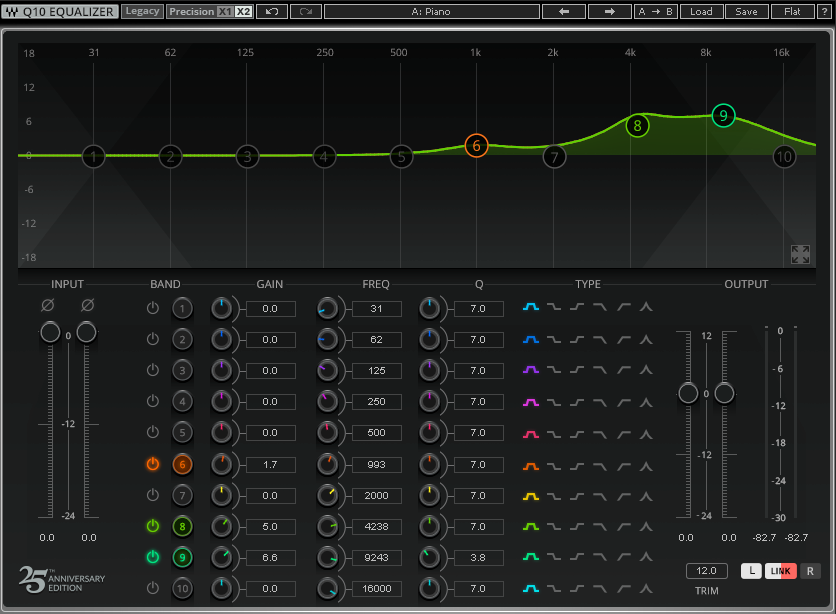Click band 1 node on the EQ graph

click(x=93, y=157)
